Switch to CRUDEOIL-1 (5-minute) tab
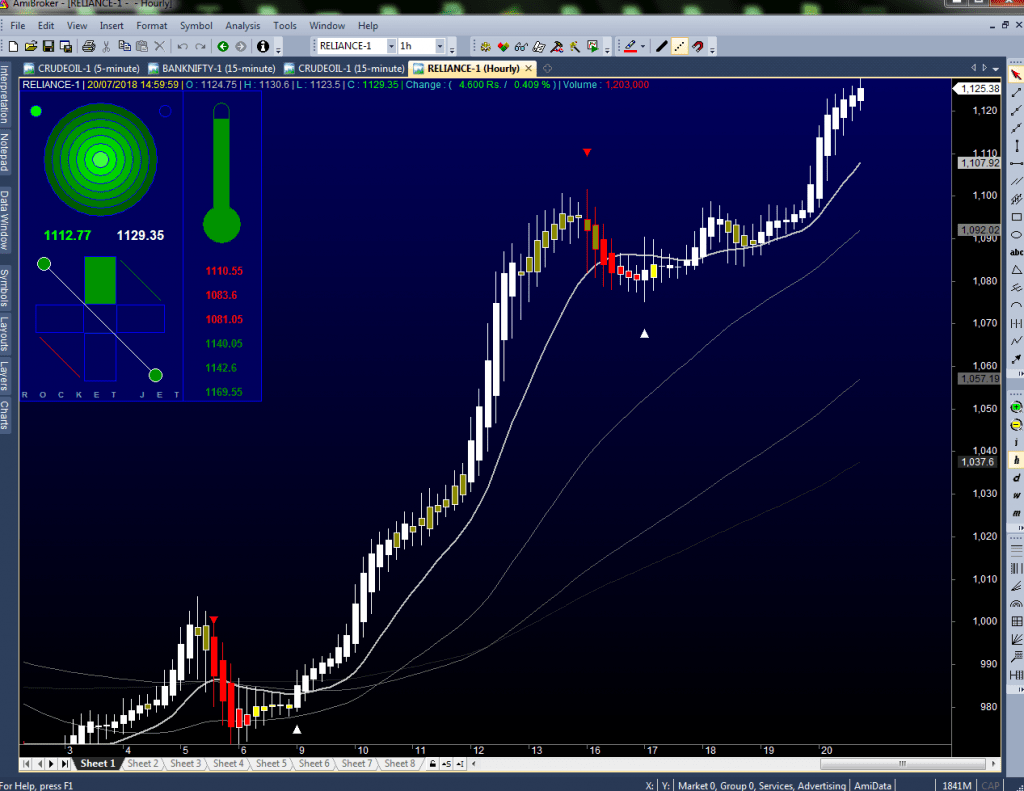Viewport: 1024px width, 791px height. 82,69
